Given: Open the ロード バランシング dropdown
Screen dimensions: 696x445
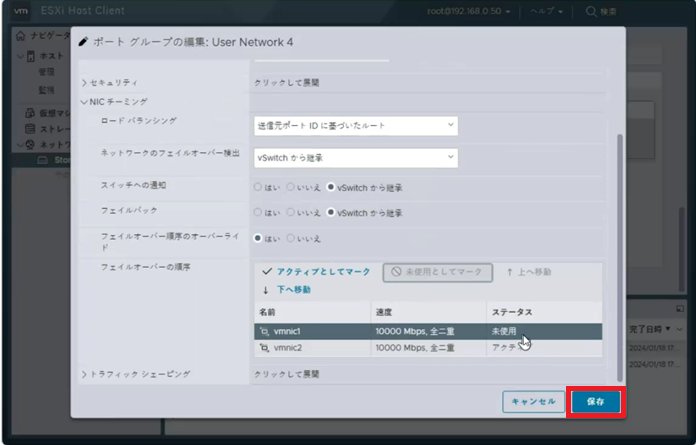Looking at the screenshot, I should pyautogui.click(x=356, y=126).
